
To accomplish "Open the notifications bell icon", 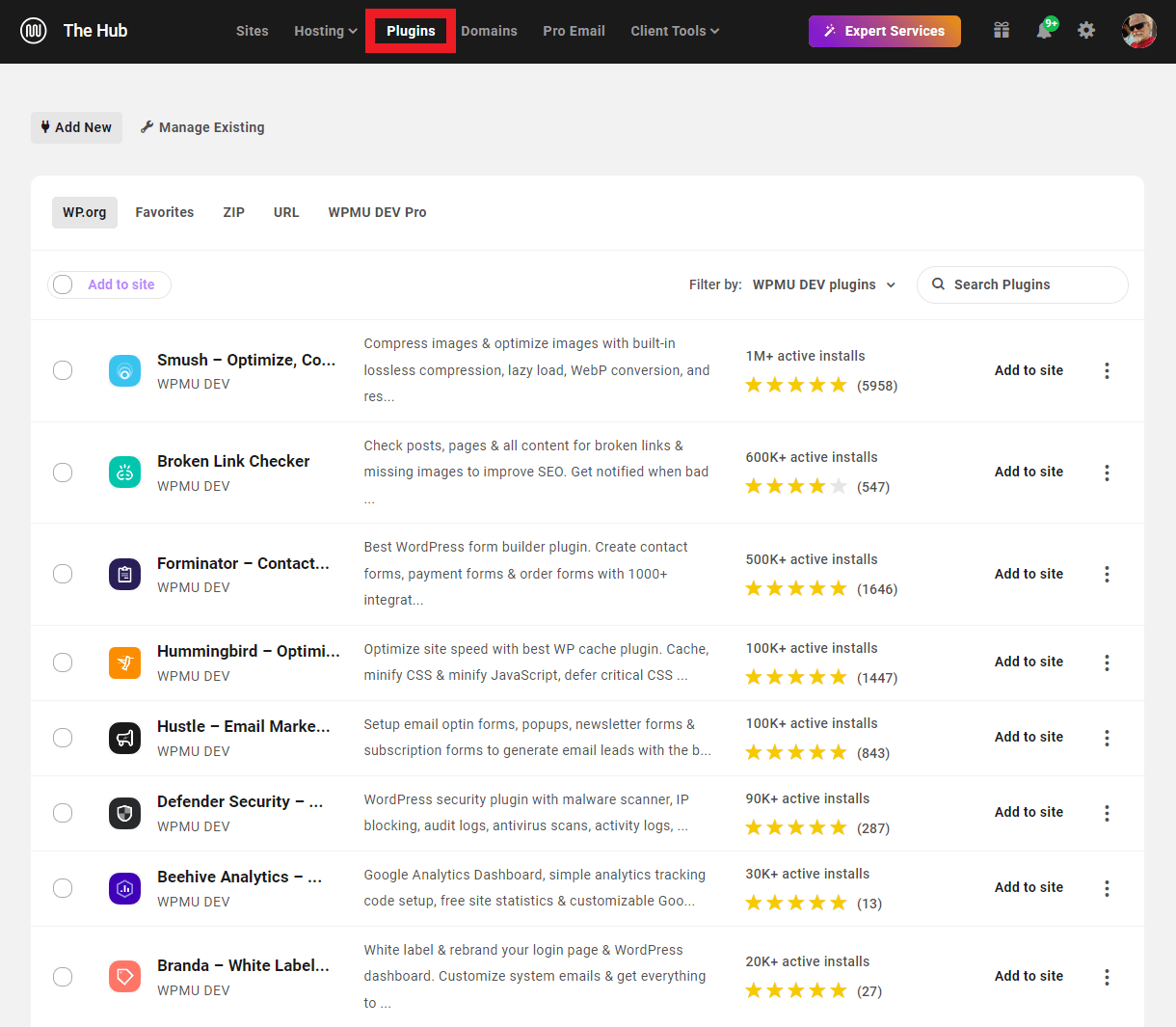I will 1044,30.
